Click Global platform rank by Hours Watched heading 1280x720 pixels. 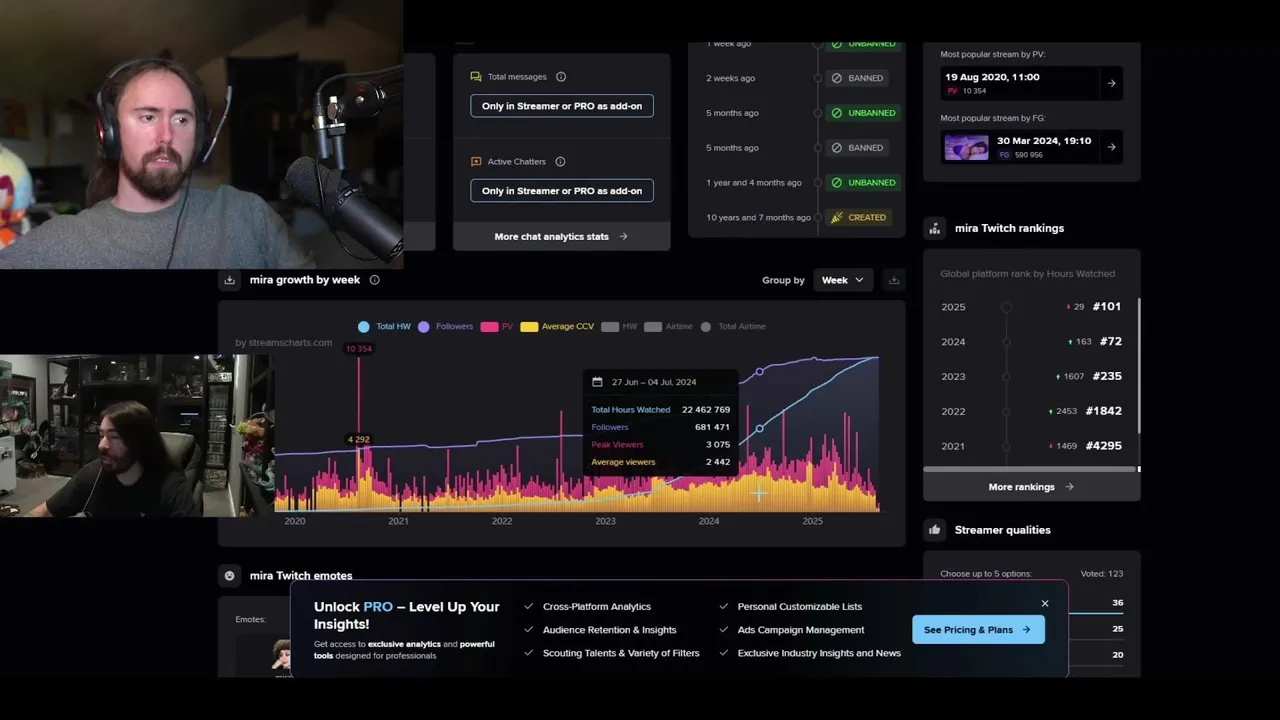click(x=1027, y=274)
